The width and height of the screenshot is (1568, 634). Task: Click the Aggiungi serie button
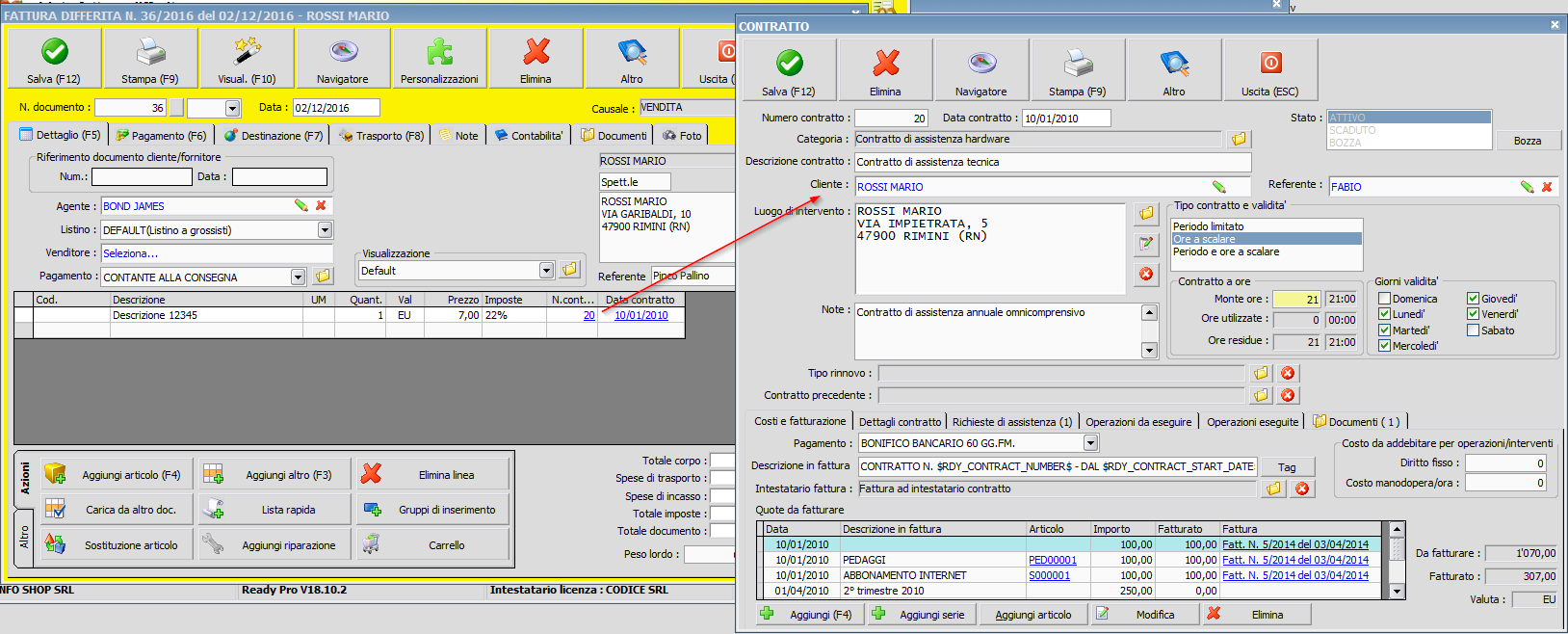pyautogui.click(x=921, y=615)
